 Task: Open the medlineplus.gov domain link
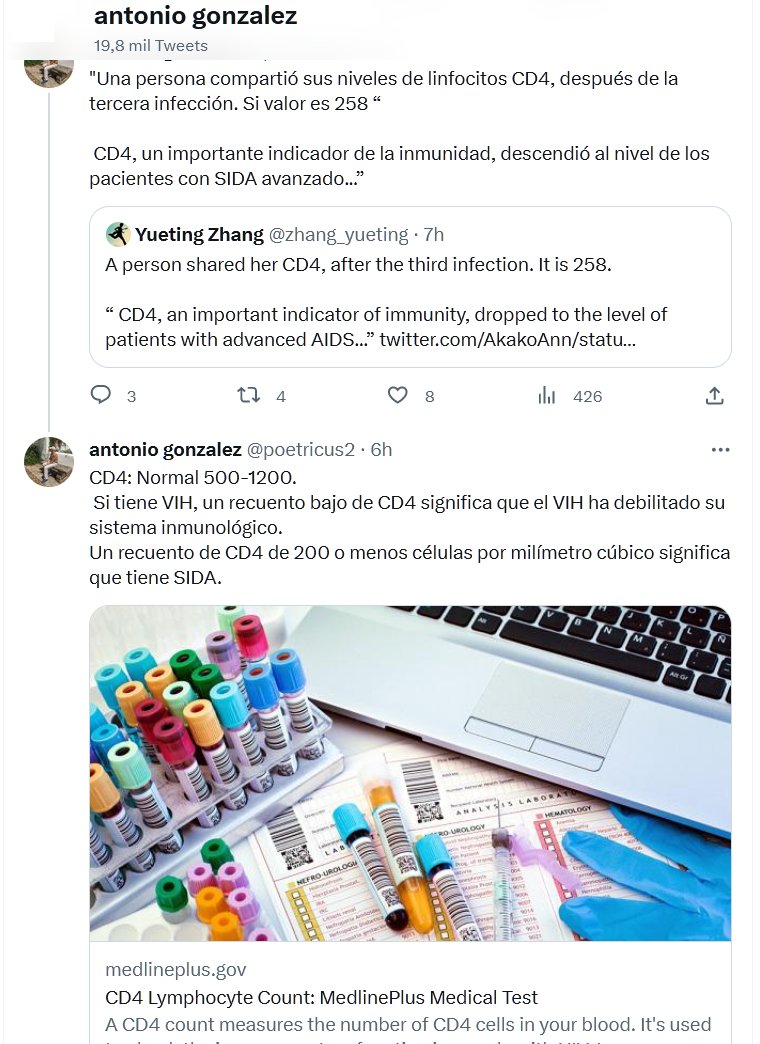pyautogui.click(x=176, y=970)
